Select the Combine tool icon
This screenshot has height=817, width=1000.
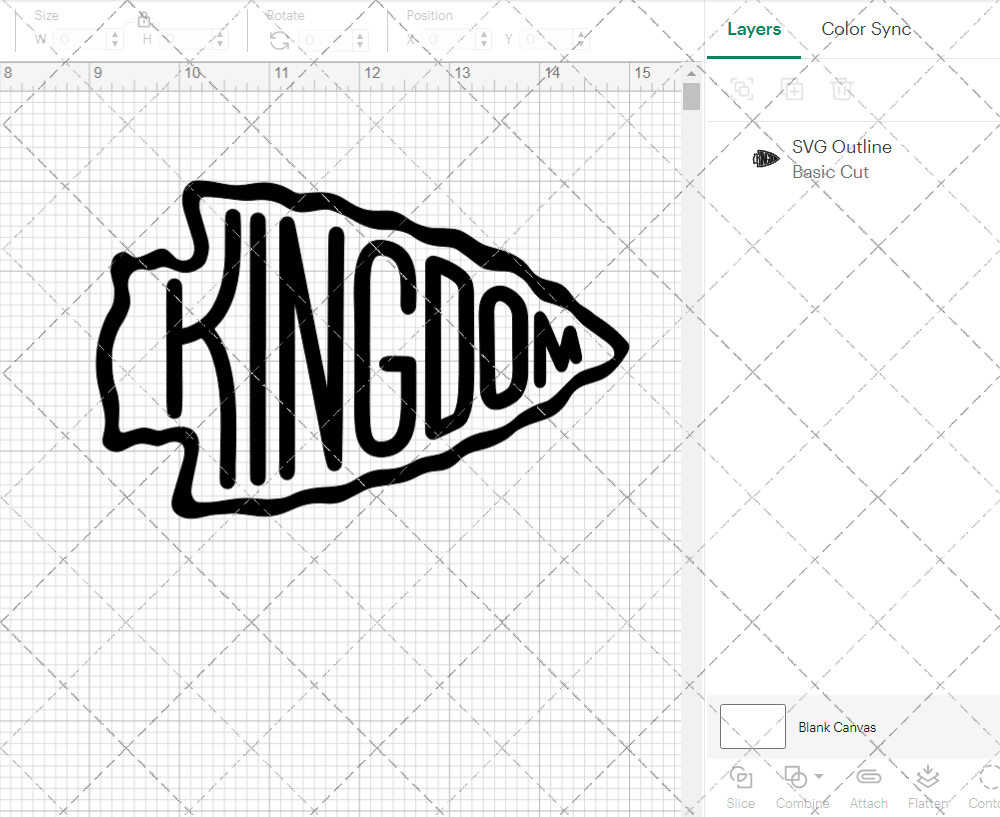795,778
